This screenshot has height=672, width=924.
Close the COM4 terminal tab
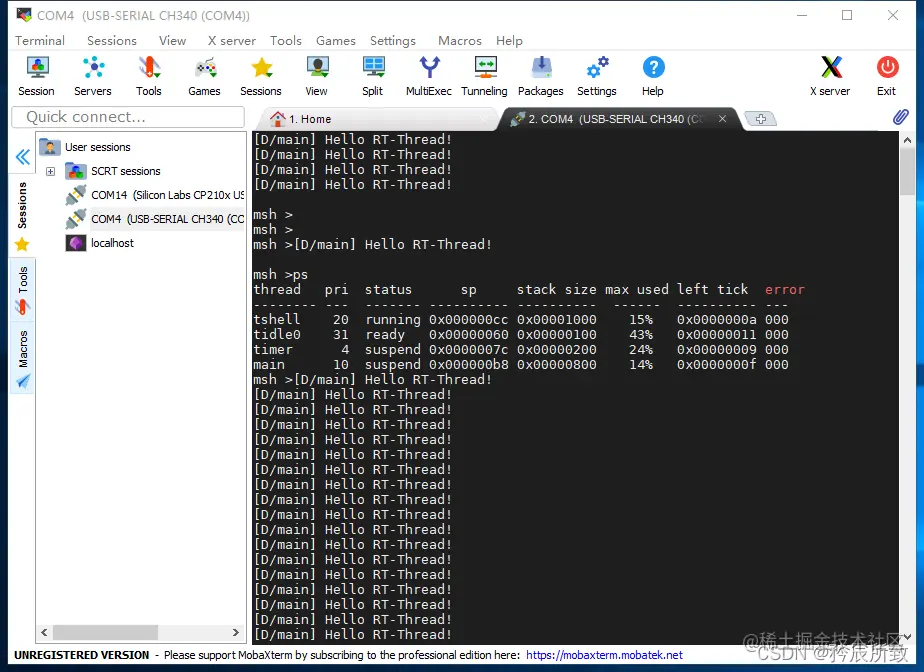[722, 118]
